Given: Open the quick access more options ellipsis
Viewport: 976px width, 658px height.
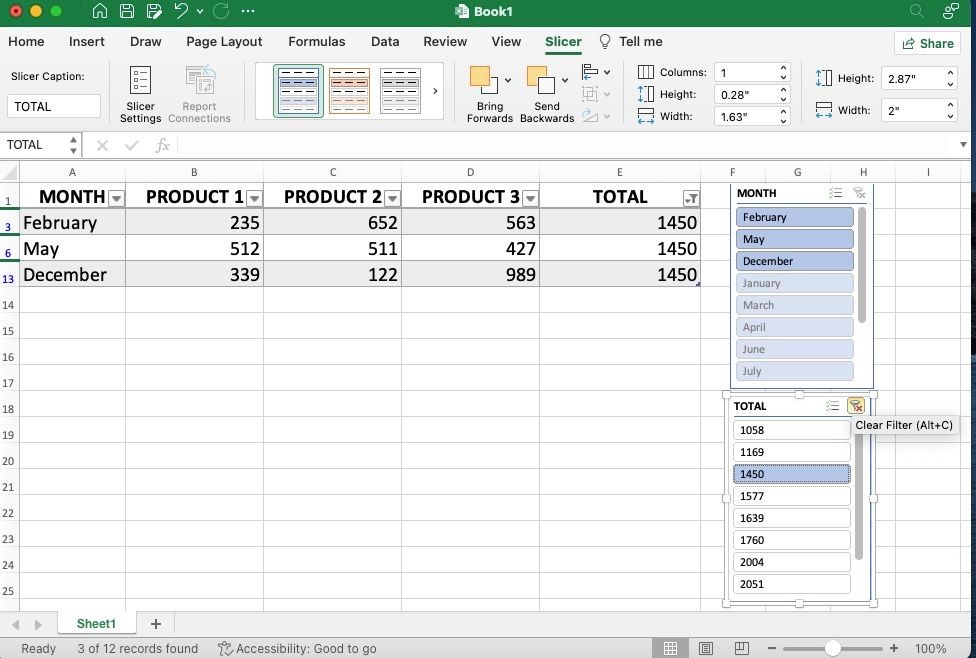Looking at the screenshot, I should (x=247, y=11).
